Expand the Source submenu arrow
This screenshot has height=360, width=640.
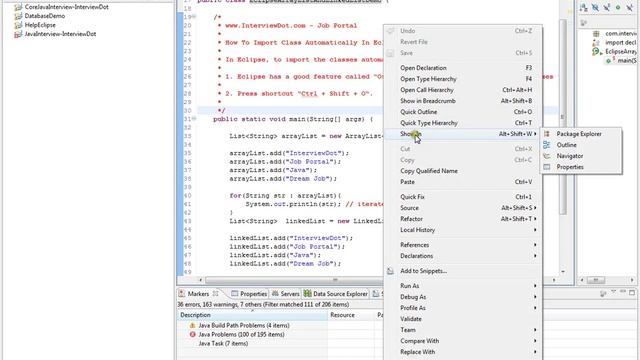point(535,208)
